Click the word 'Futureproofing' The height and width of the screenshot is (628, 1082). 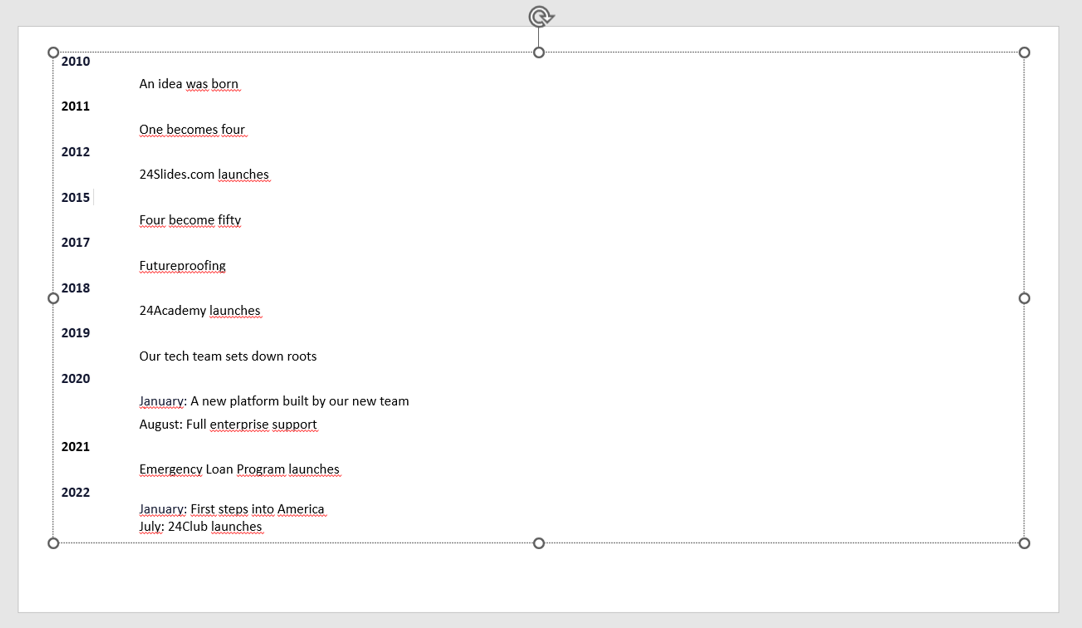[182, 266]
